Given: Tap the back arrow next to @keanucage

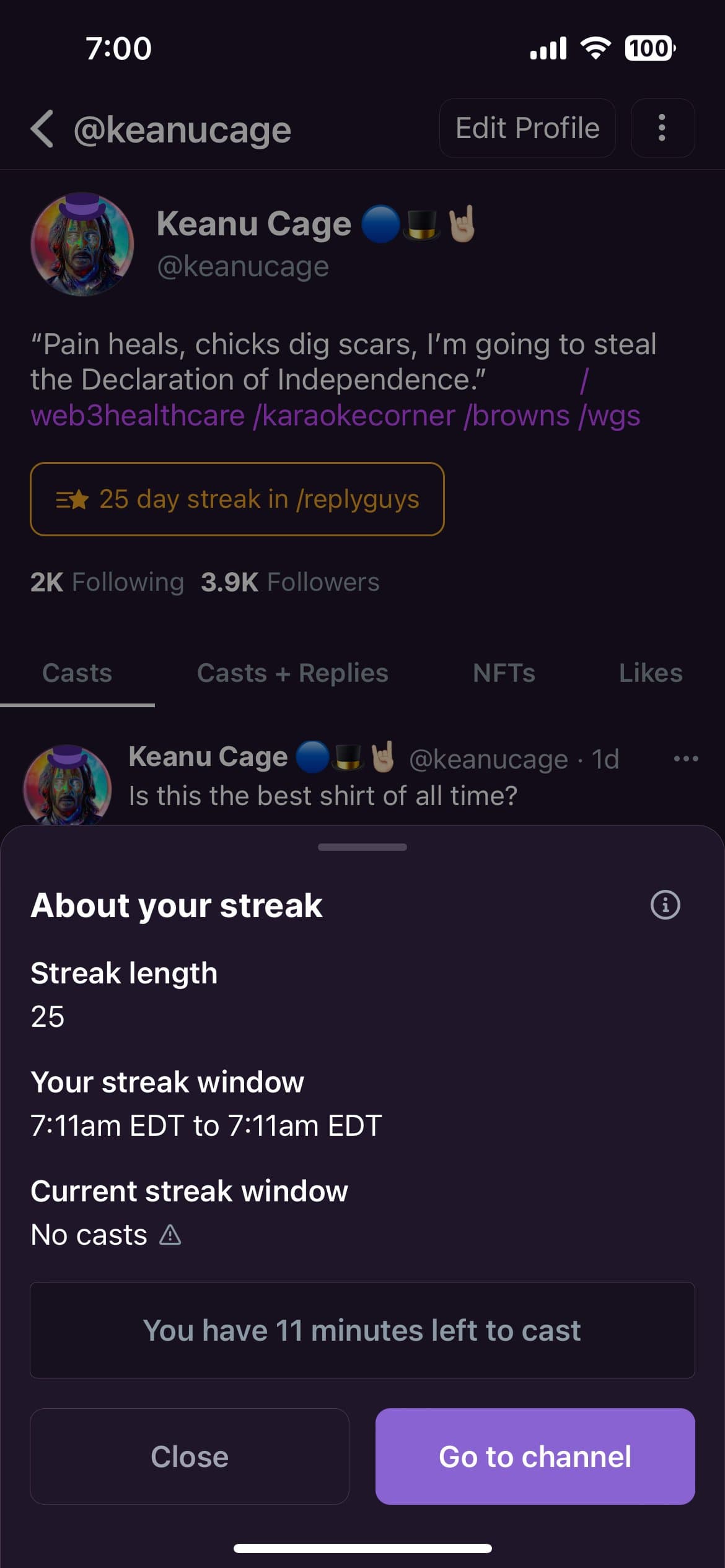Looking at the screenshot, I should [42, 129].
